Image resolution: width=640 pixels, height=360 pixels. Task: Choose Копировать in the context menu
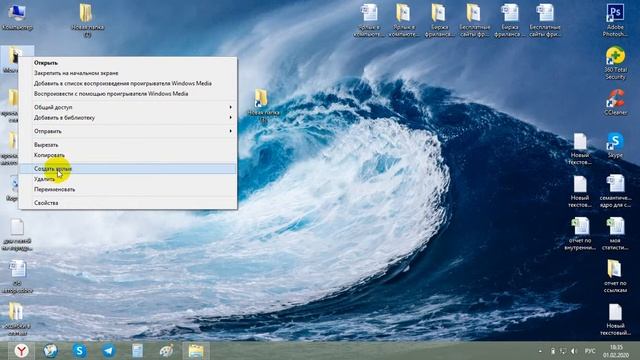pos(127,155)
